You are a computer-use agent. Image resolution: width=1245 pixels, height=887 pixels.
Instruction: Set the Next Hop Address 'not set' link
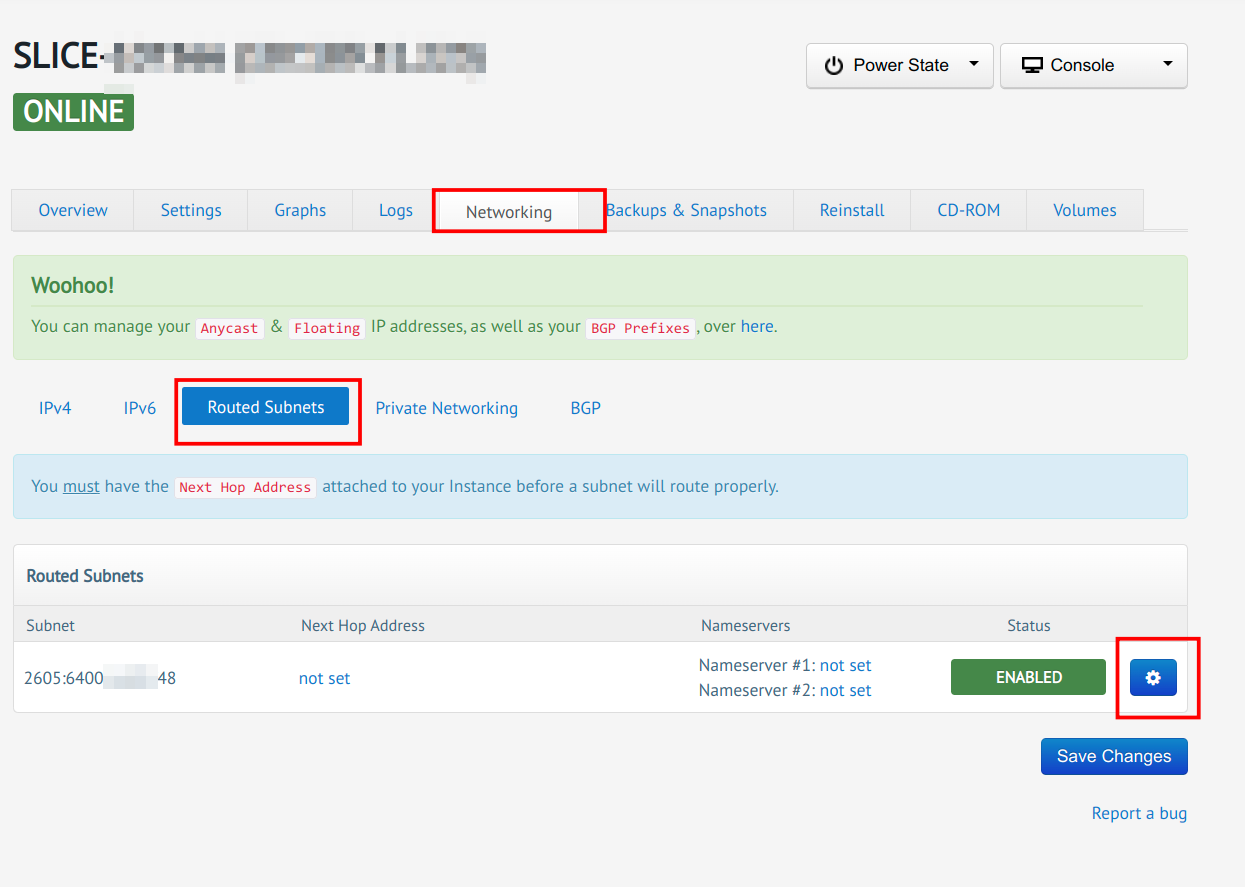[x=324, y=678]
